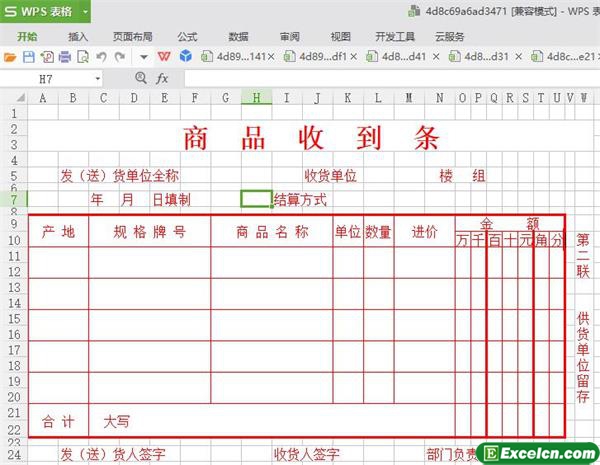Select column A header
The width and height of the screenshot is (600, 465).
(x=43, y=98)
